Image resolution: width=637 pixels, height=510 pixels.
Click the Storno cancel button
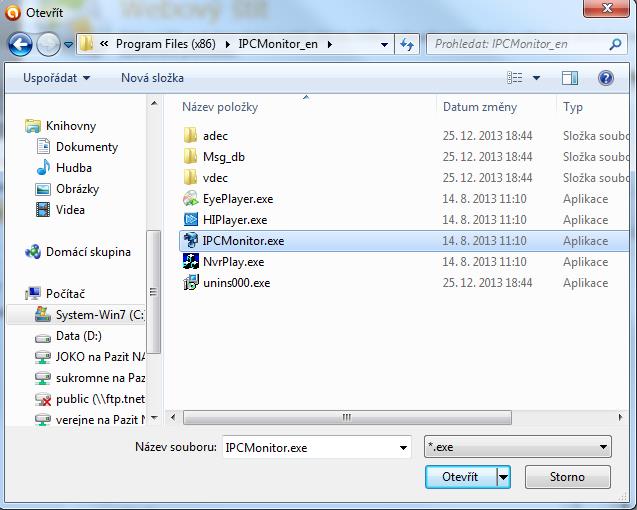(567, 477)
